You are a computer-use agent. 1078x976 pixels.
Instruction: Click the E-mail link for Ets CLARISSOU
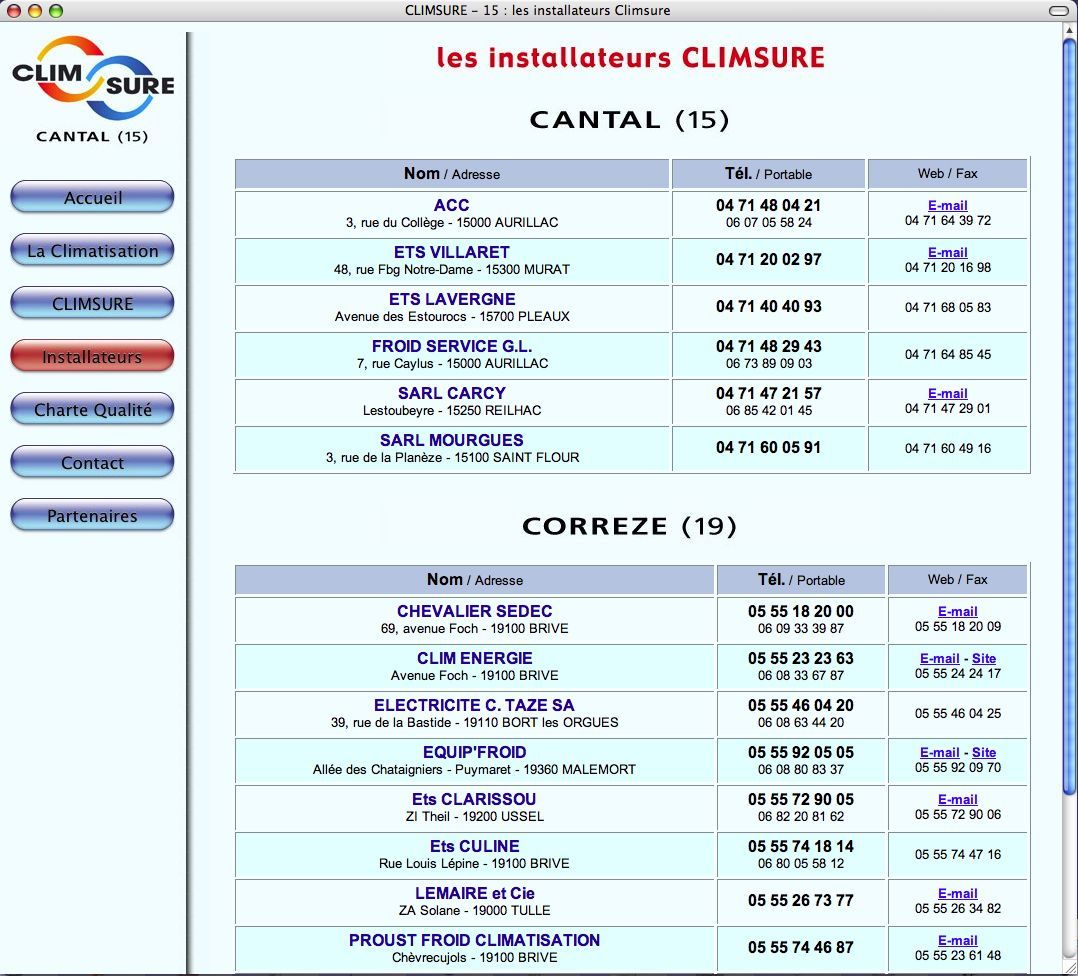pyautogui.click(x=958, y=799)
